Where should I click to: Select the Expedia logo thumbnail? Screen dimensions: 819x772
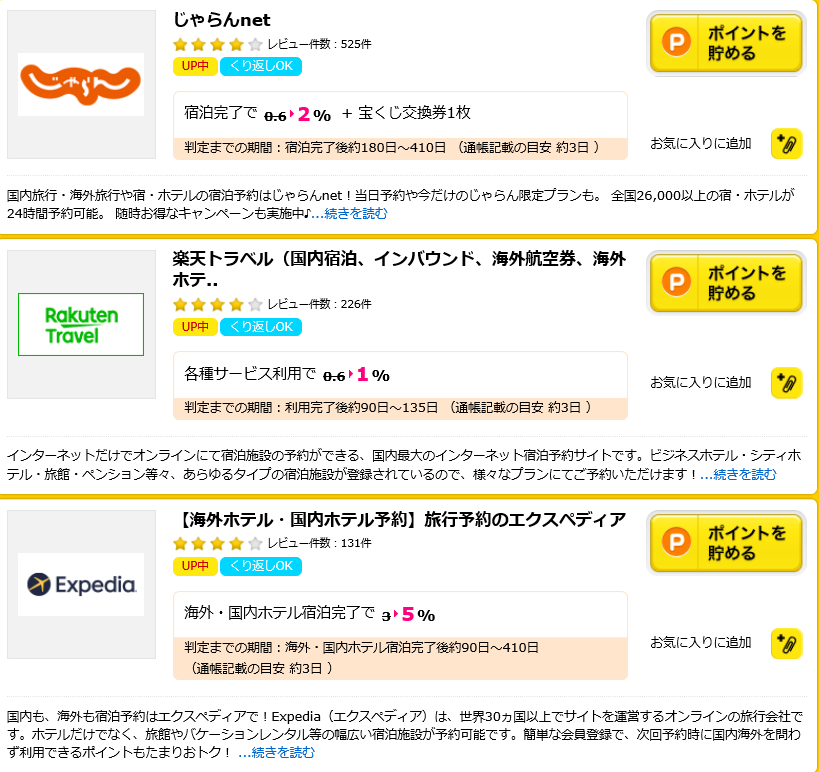tap(81, 584)
